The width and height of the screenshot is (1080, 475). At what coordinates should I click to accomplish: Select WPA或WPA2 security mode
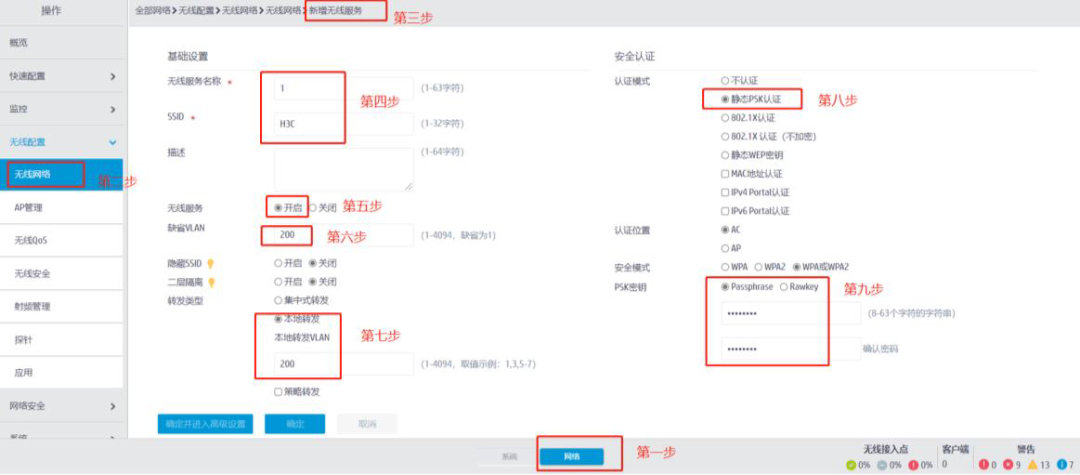coord(797,266)
